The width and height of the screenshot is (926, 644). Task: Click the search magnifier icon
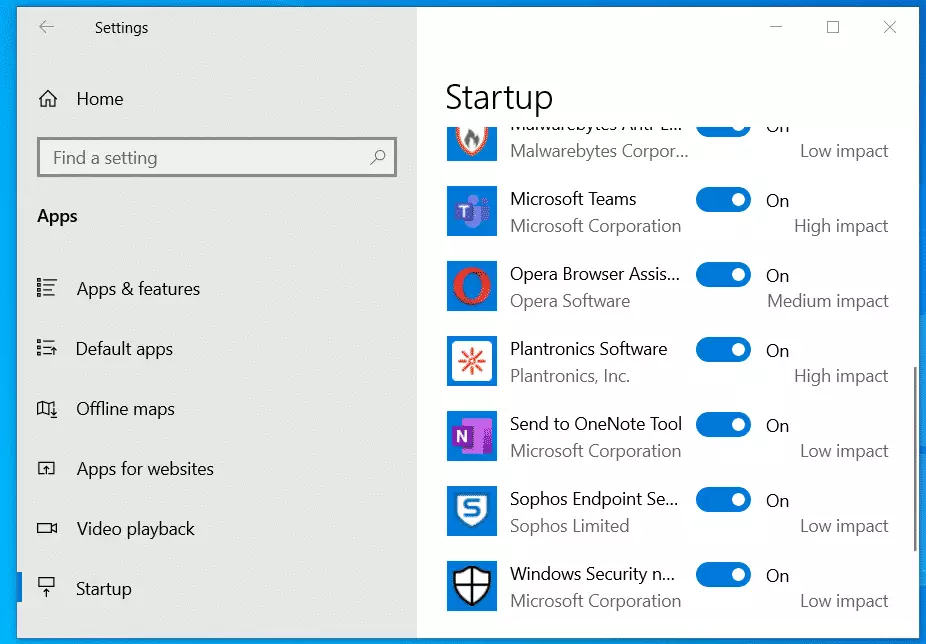[x=377, y=157]
